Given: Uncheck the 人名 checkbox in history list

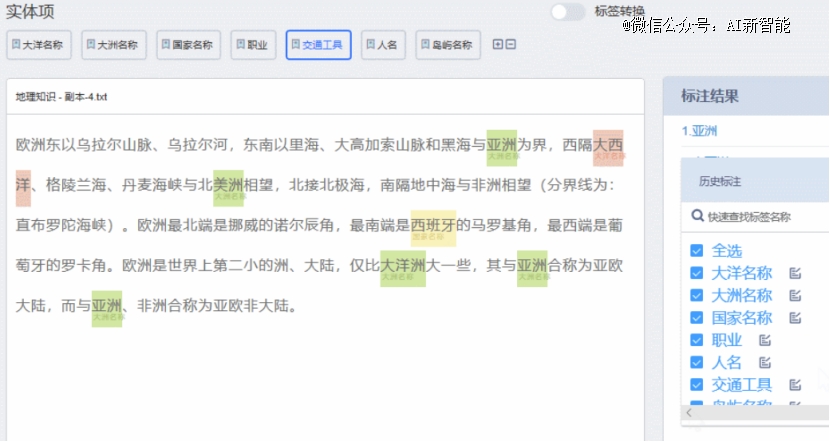Looking at the screenshot, I should (697, 363).
